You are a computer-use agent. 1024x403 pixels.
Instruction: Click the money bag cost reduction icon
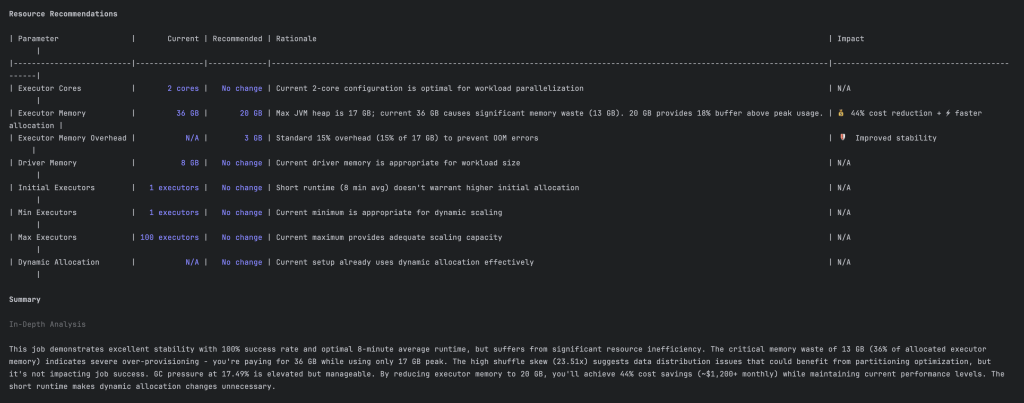(842, 113)
